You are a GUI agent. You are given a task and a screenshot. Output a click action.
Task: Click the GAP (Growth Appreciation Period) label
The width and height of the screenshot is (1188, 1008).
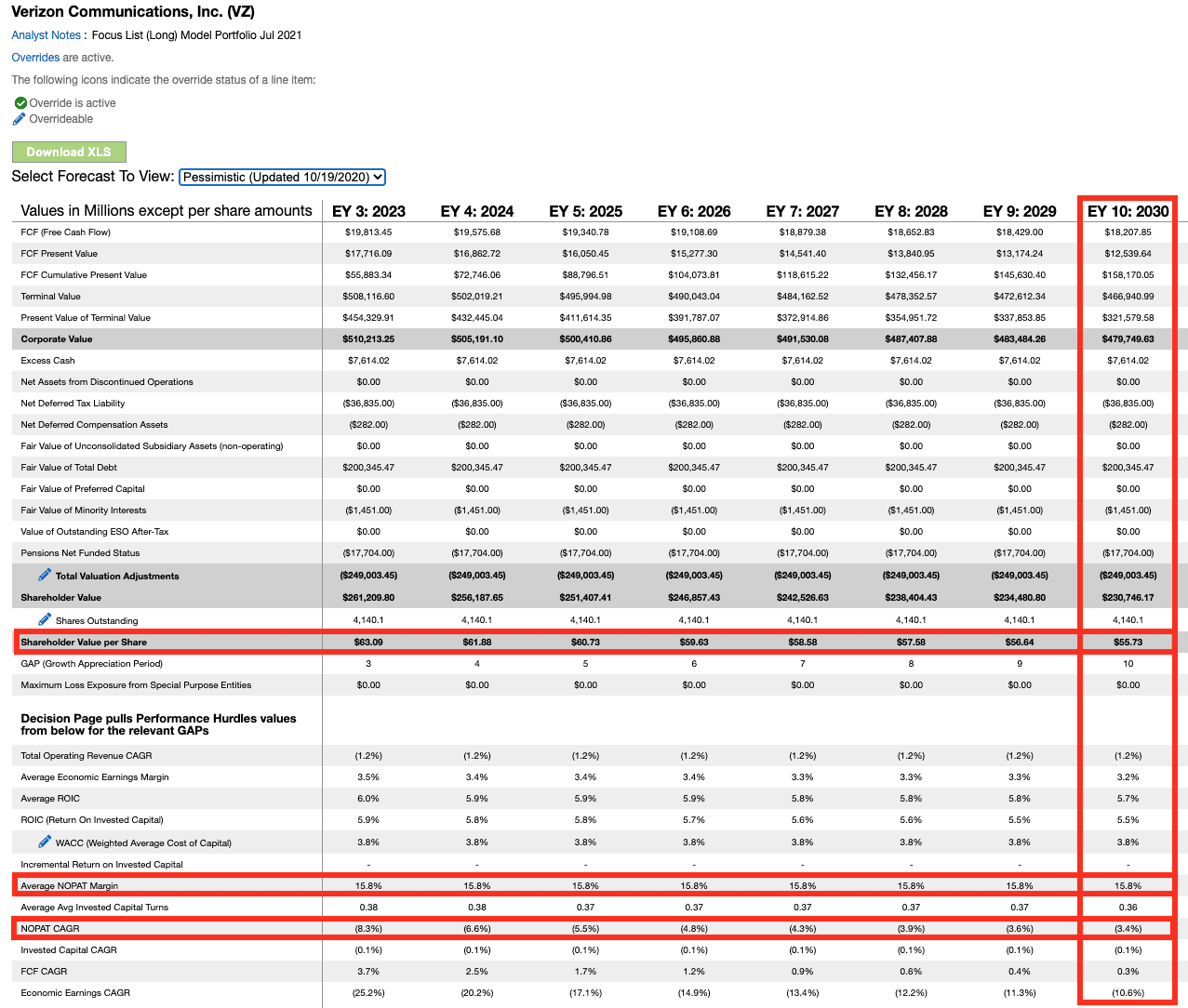[x=92, y=664]
